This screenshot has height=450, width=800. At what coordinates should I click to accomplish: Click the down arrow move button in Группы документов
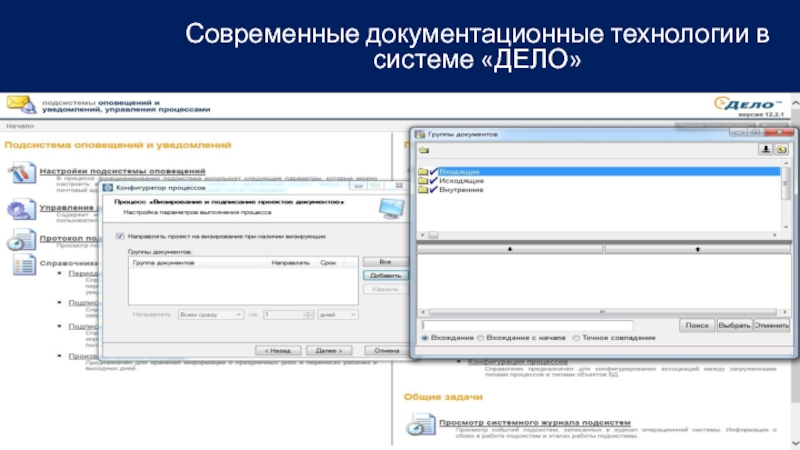(510, 249)
